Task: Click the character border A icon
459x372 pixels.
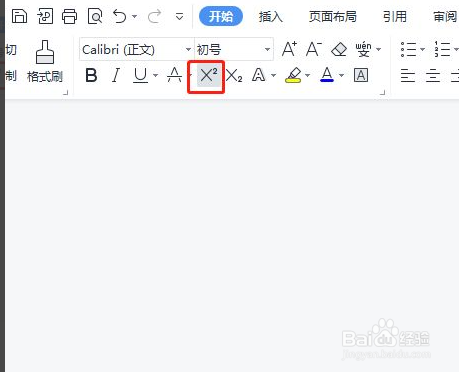Action: click(x=361, y=75)
